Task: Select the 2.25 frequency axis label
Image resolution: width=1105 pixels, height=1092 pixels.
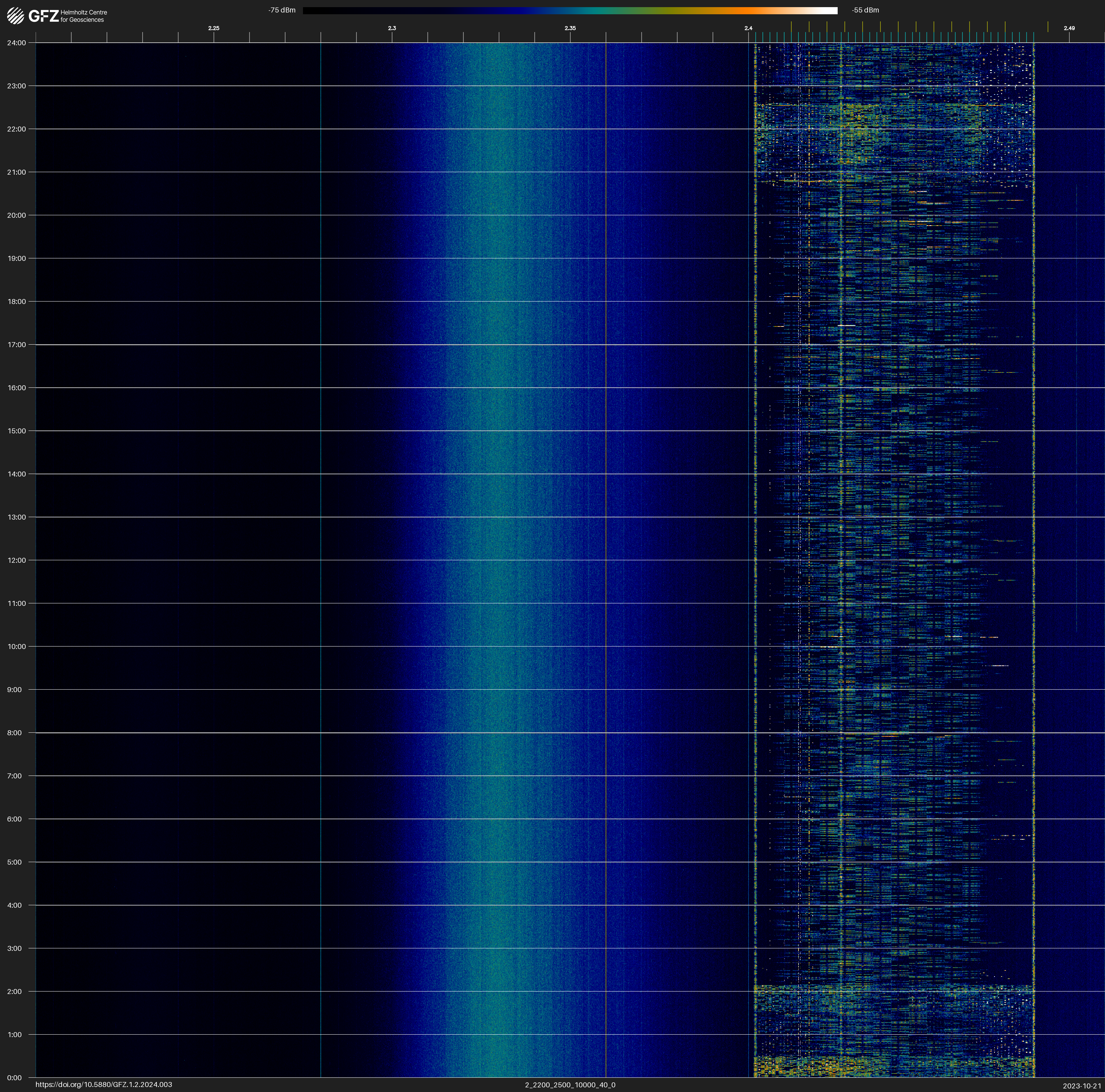Action: click(213, 28)
